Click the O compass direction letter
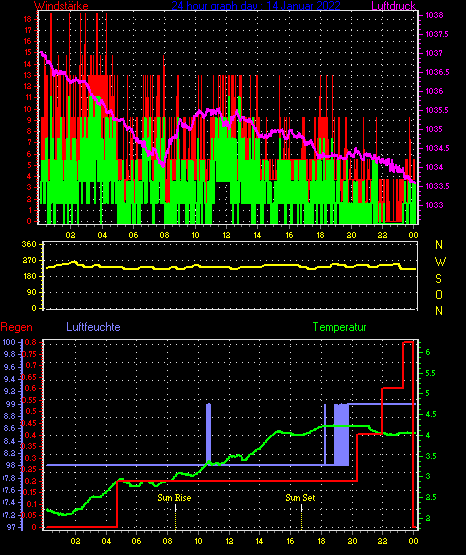This screenshot has height=555, width=466. pos(439,294)
